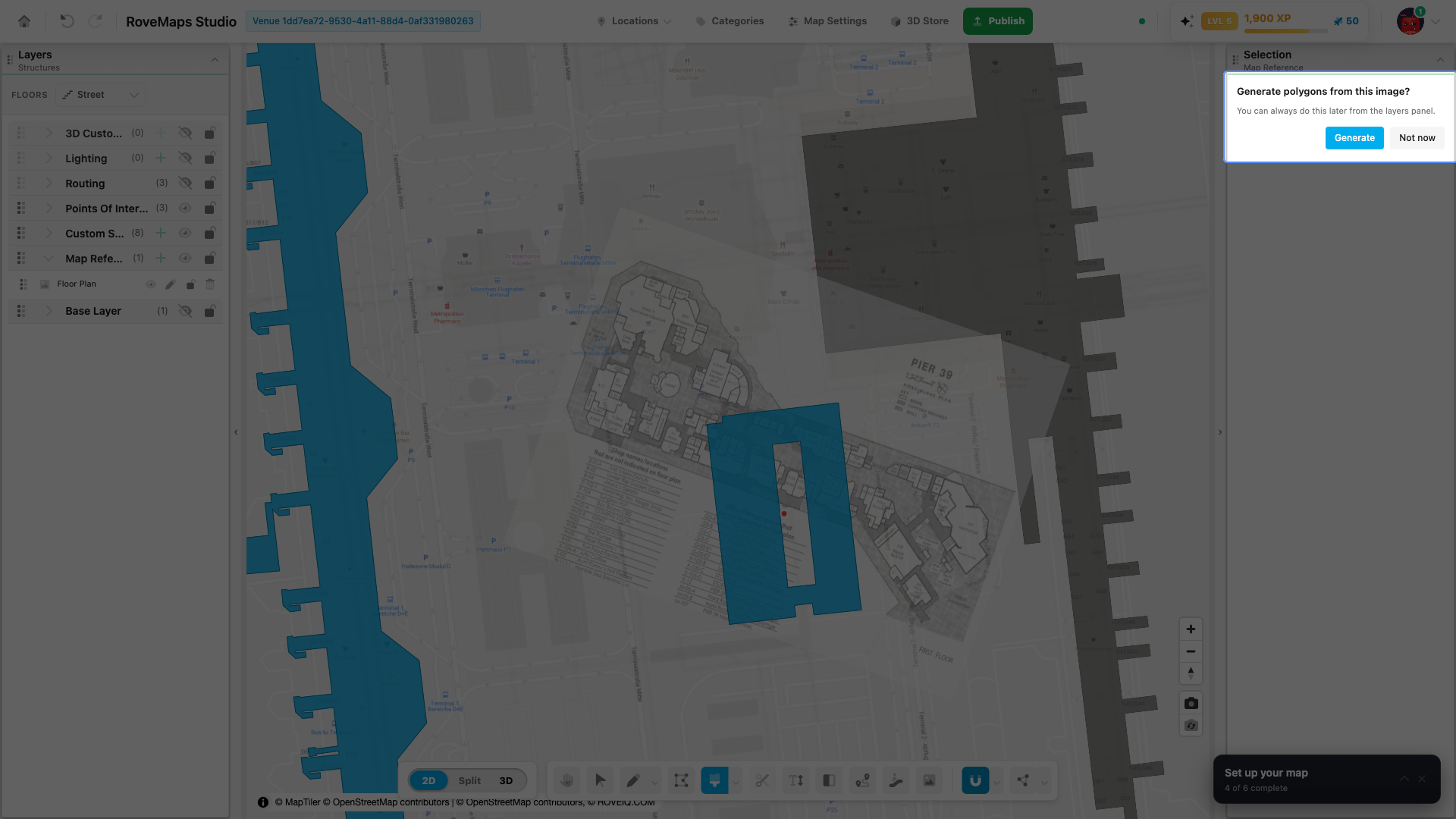Add item to Custom S... layer
Screen dimensions: 1456x819
tap(161, 233)
